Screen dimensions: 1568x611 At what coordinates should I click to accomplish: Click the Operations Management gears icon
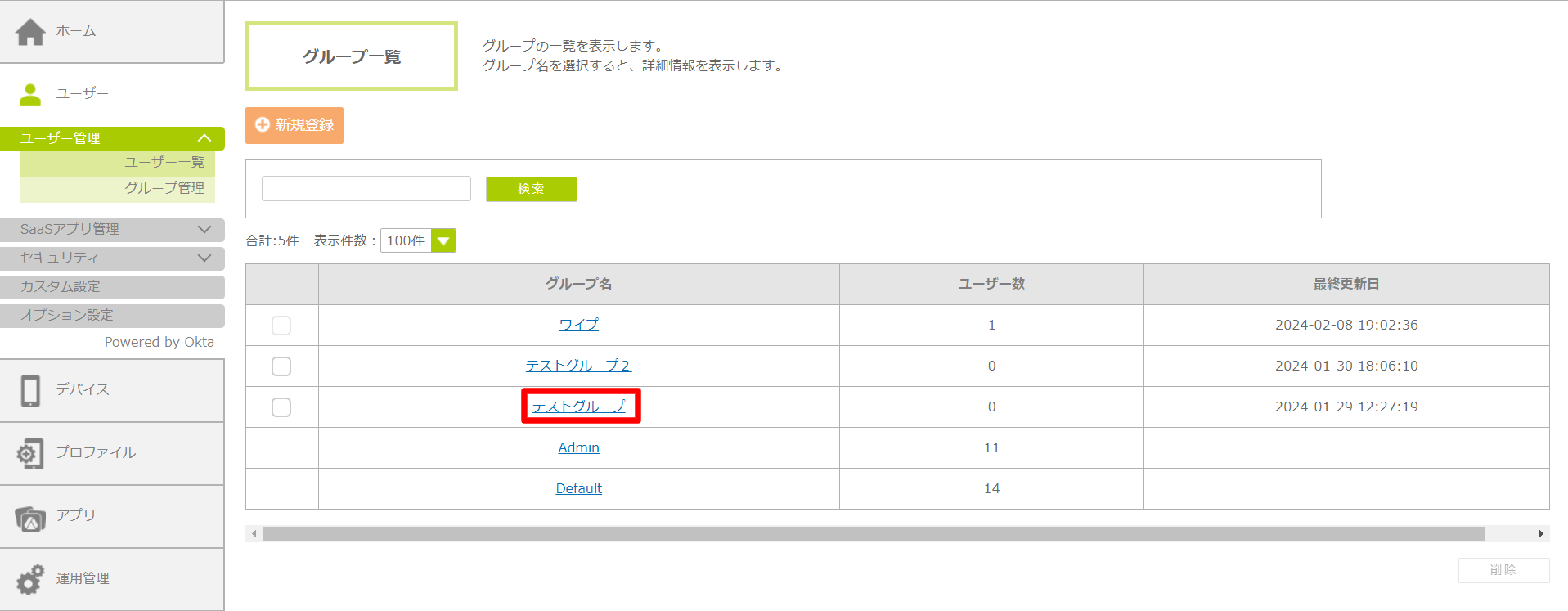click(30, 580)
